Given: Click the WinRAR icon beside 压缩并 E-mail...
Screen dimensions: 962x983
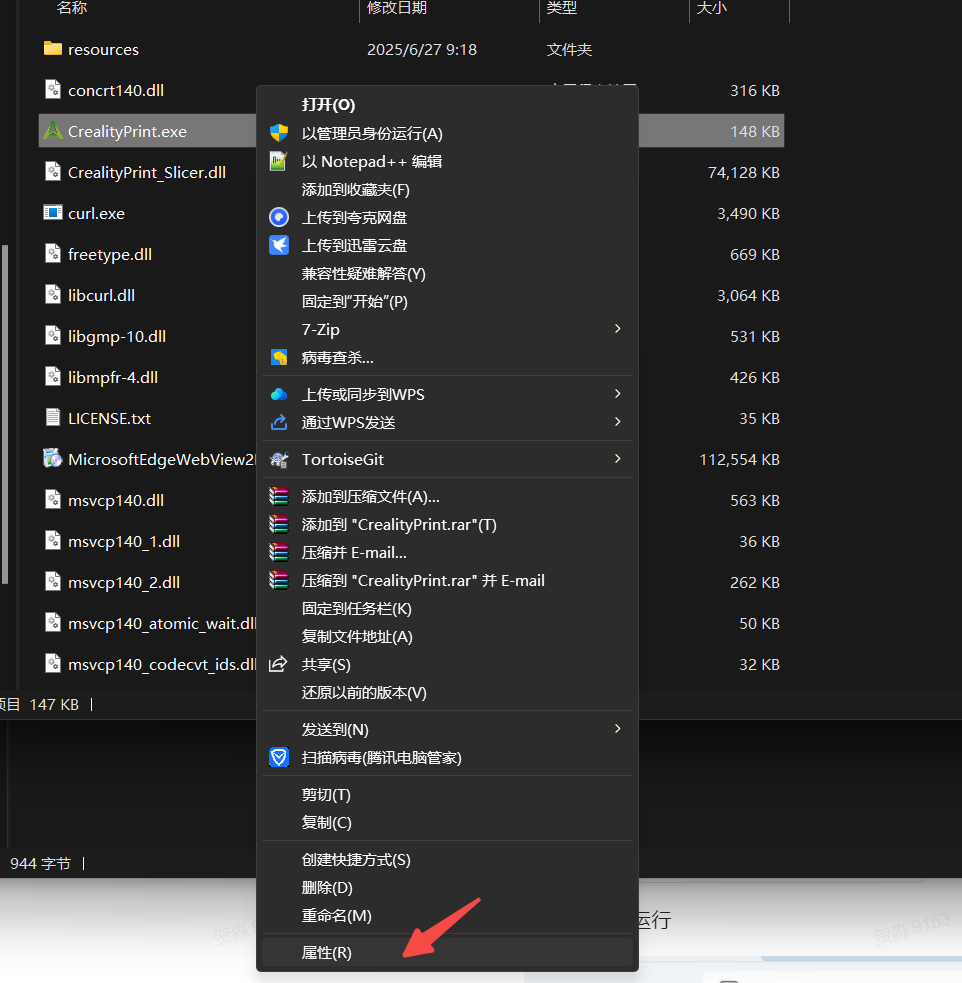Looking at the screenshot, I should (279, 552).
